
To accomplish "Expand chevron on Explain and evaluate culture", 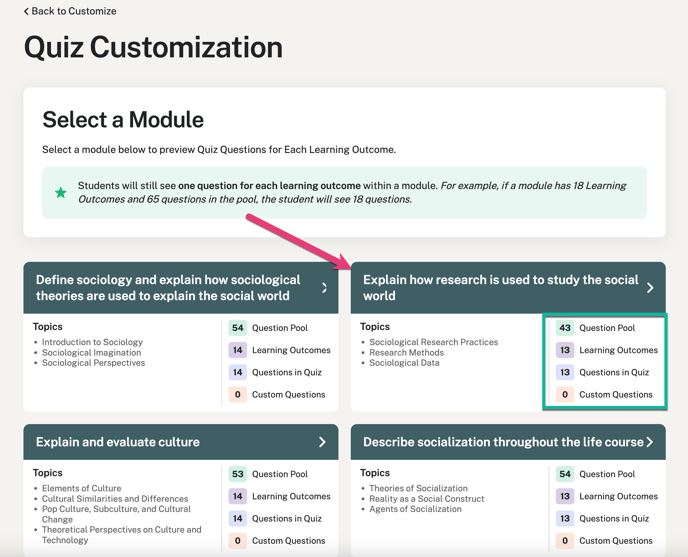I will tap(322, 442).
